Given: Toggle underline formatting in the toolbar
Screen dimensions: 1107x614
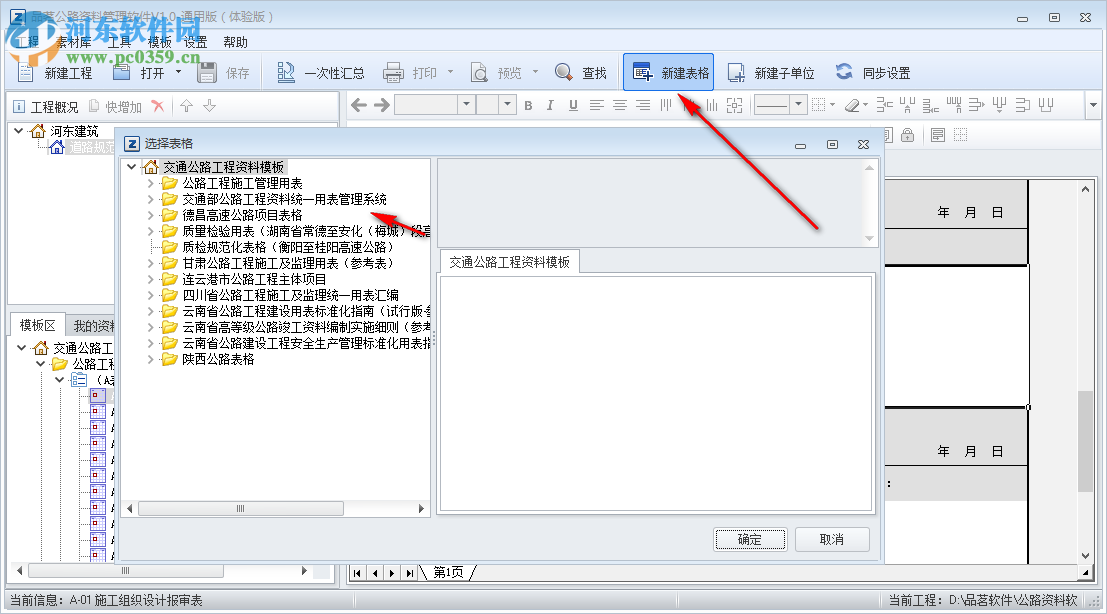Looking at the screenshot, I should [571, 104].
